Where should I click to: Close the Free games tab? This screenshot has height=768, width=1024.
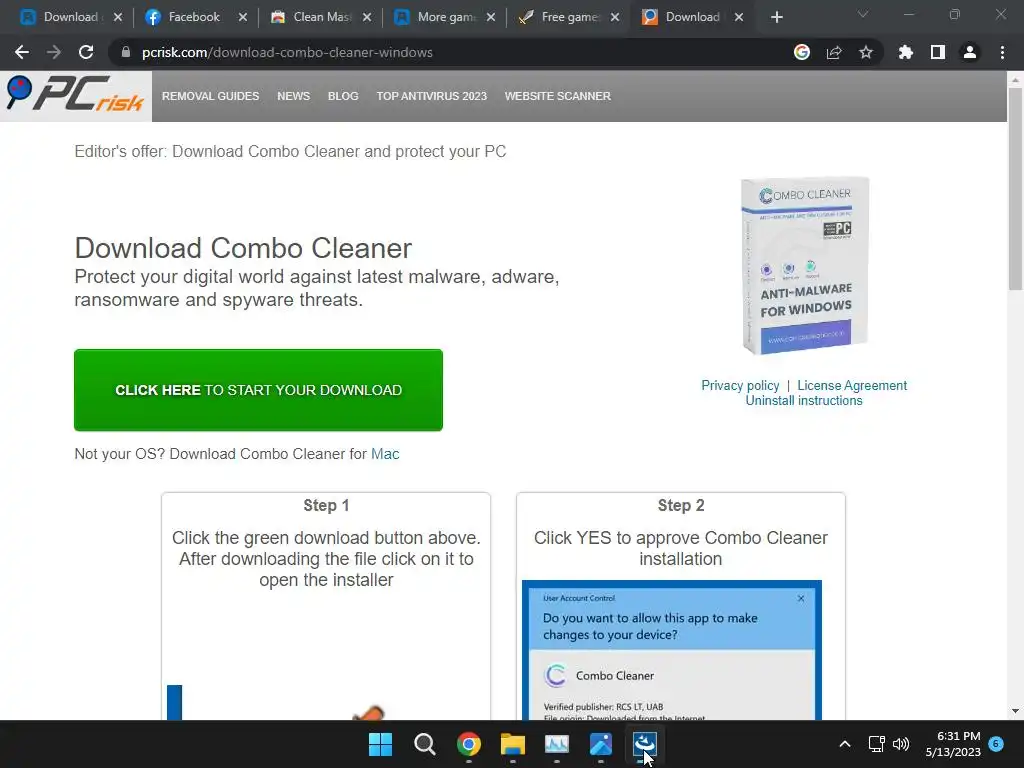click(x=615, y=17)
